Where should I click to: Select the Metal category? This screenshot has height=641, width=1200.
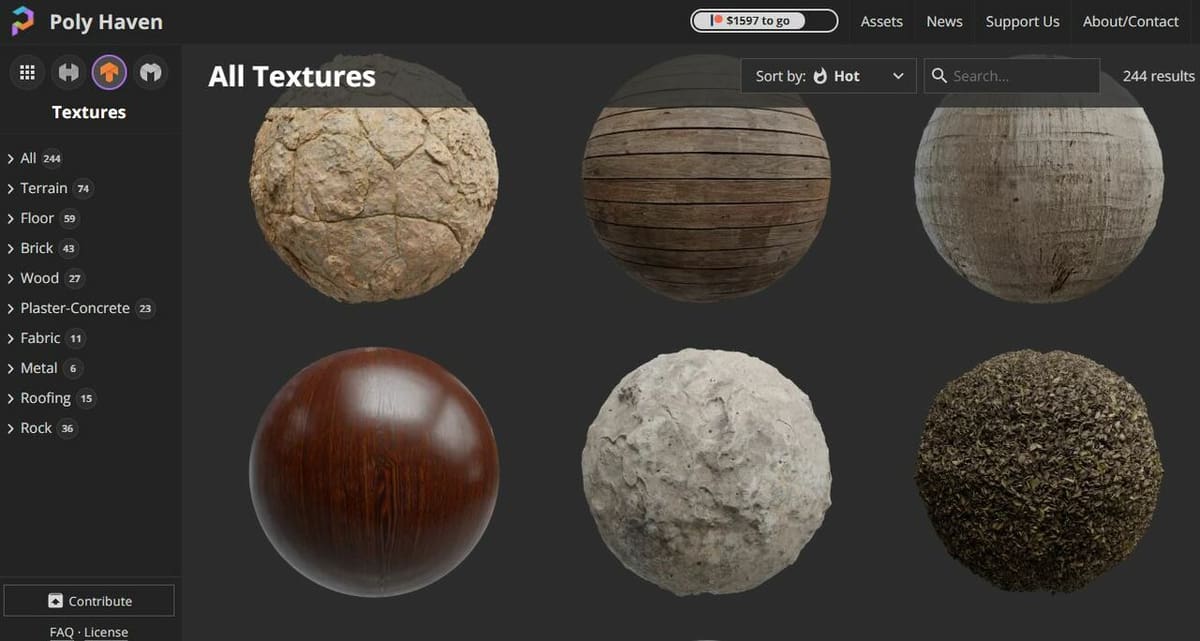coord(41,368)
